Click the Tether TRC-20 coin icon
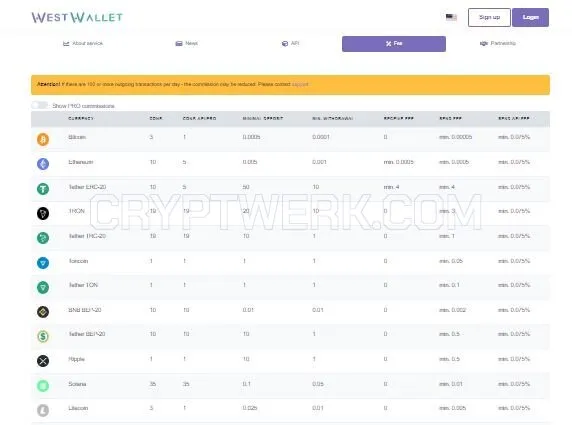Viewport: 572px width, 425px height. click(43, 238)
